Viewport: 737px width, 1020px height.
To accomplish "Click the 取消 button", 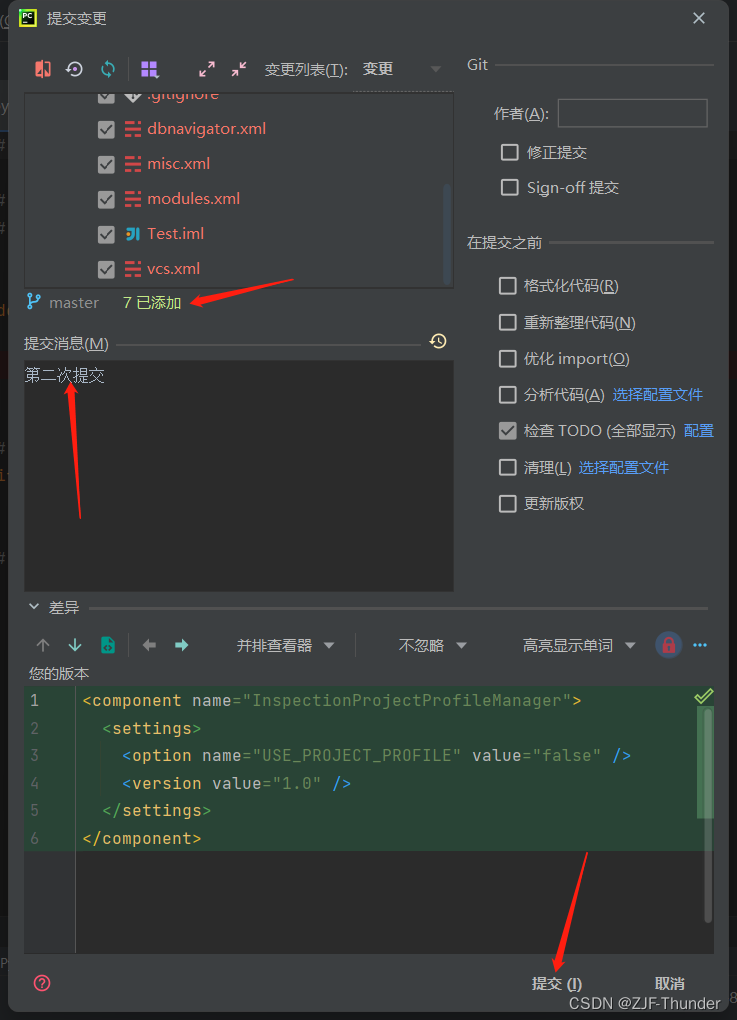I will (669, 983).
